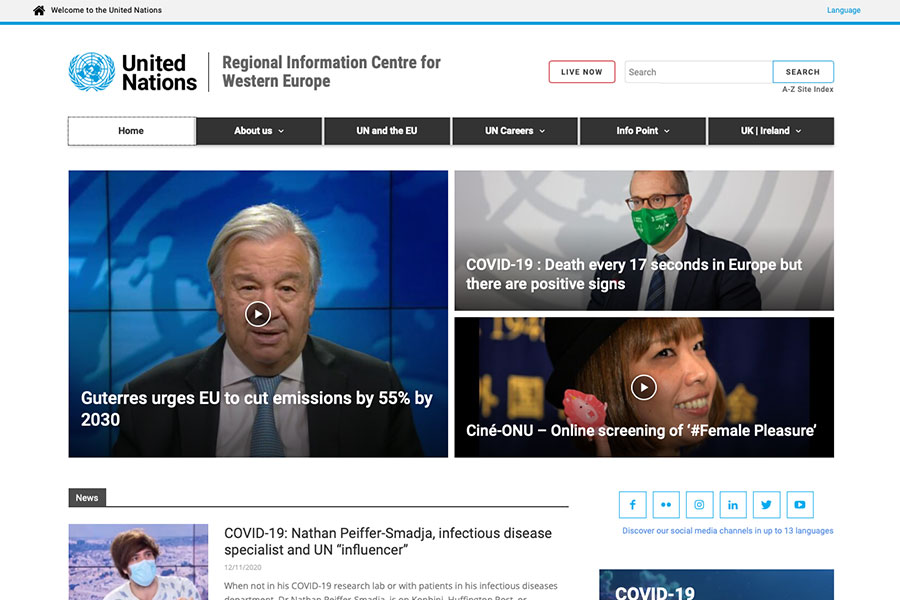The height and width of the screenshot is (600, 900).
Task: Expand the Info Point dropdown
Action: pos(643,131)
